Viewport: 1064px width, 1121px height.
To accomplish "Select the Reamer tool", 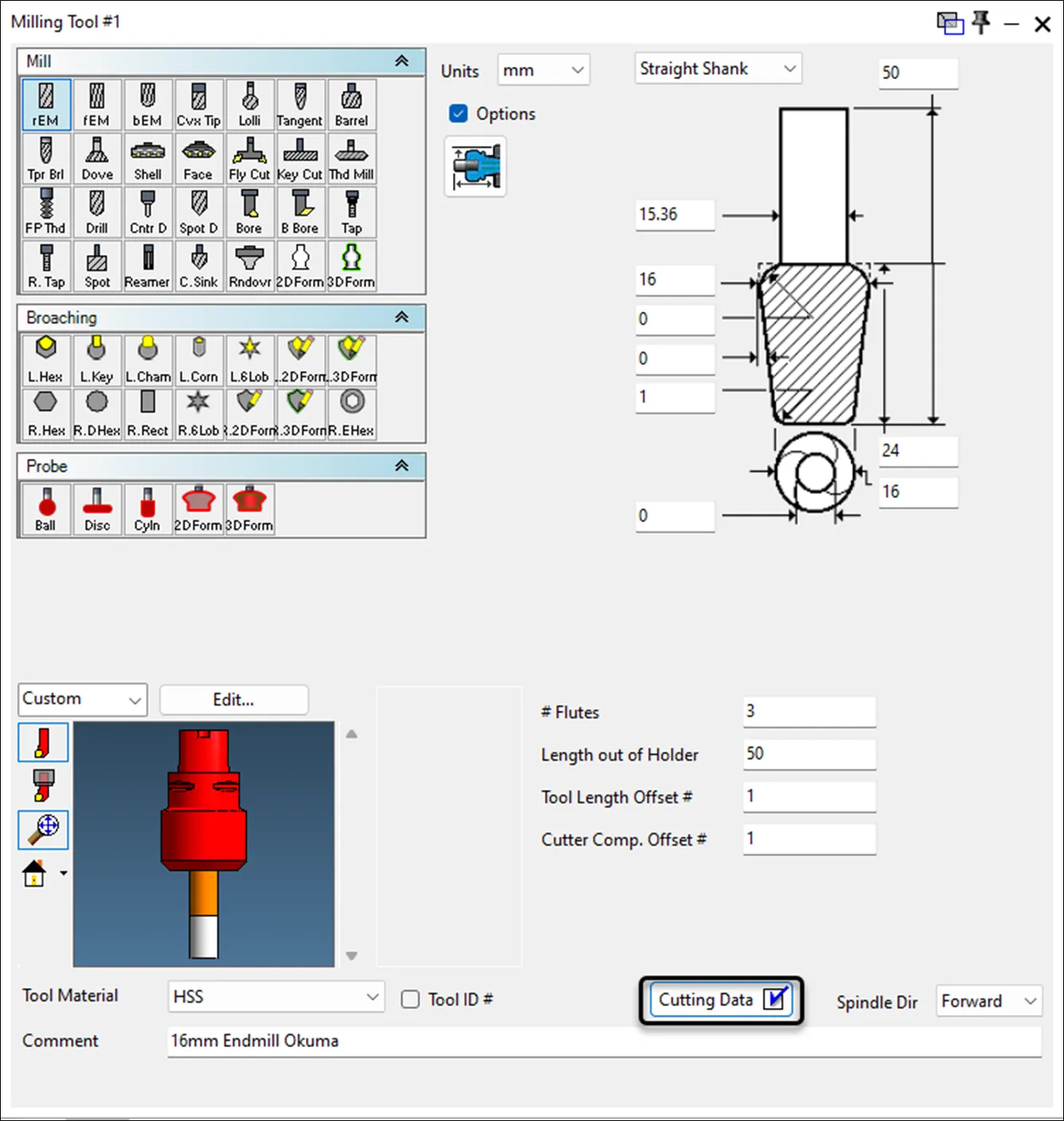I will (147, 266).
